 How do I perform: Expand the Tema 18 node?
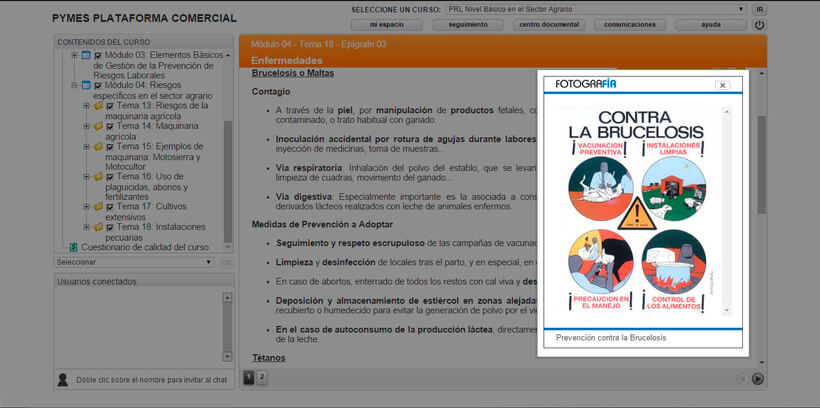click(86, 227)
